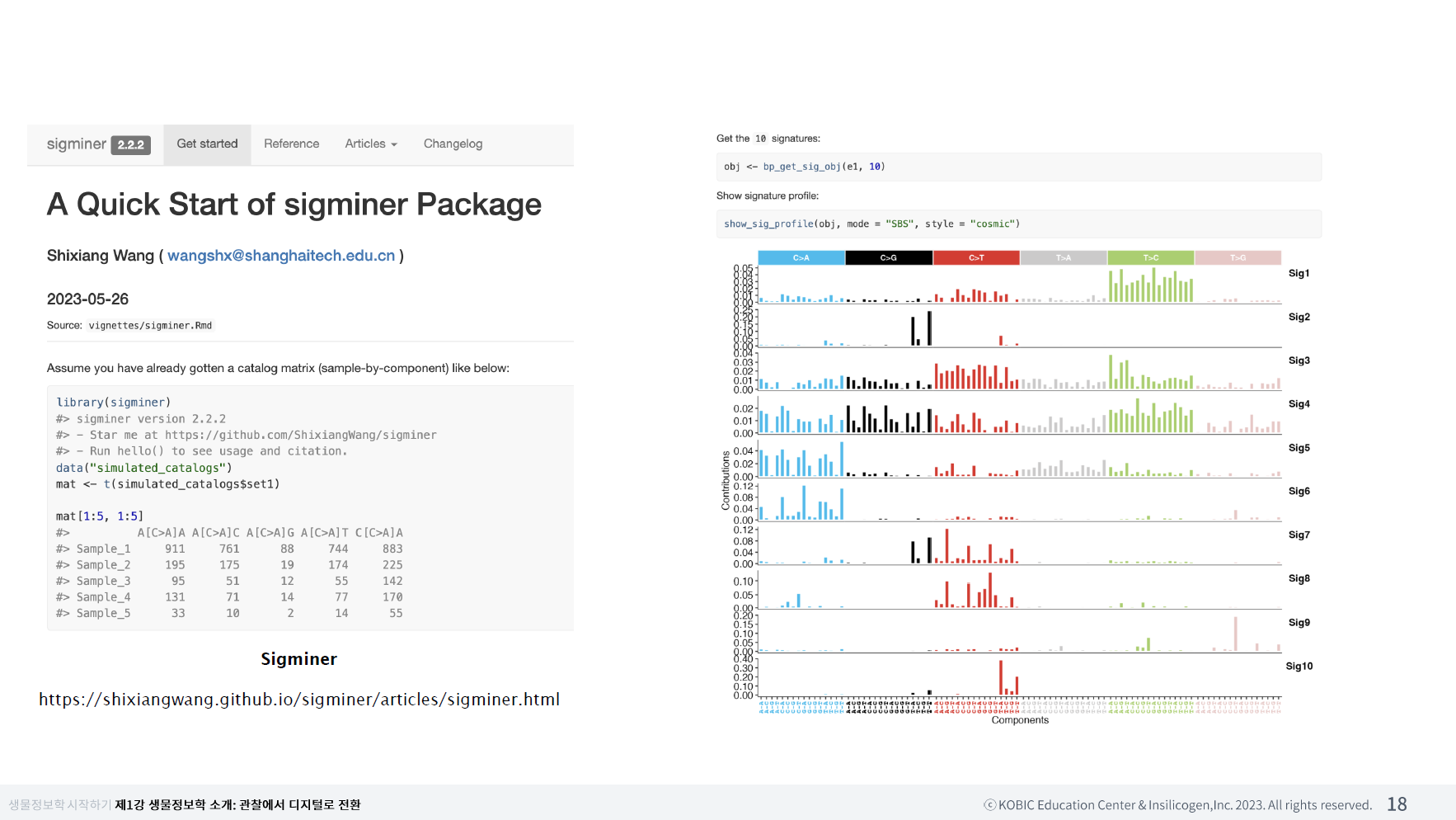Click the Show signature profile text

(x=768, y=196)
